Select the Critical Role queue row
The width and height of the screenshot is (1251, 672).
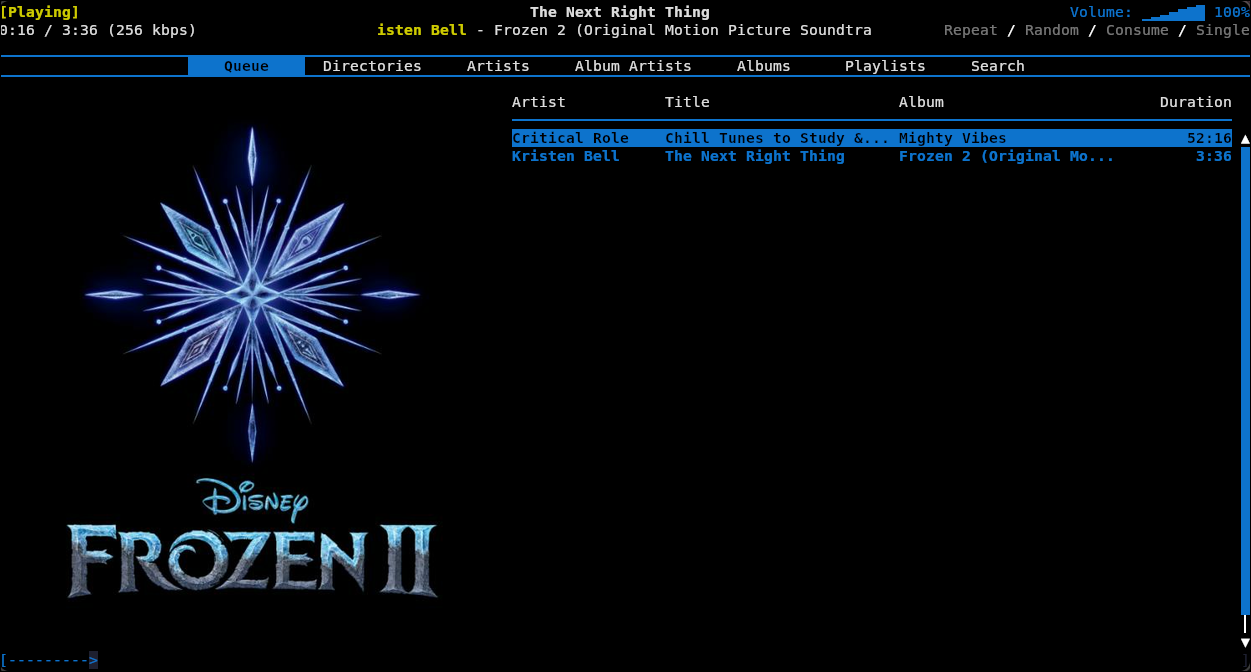click(872, 138)
